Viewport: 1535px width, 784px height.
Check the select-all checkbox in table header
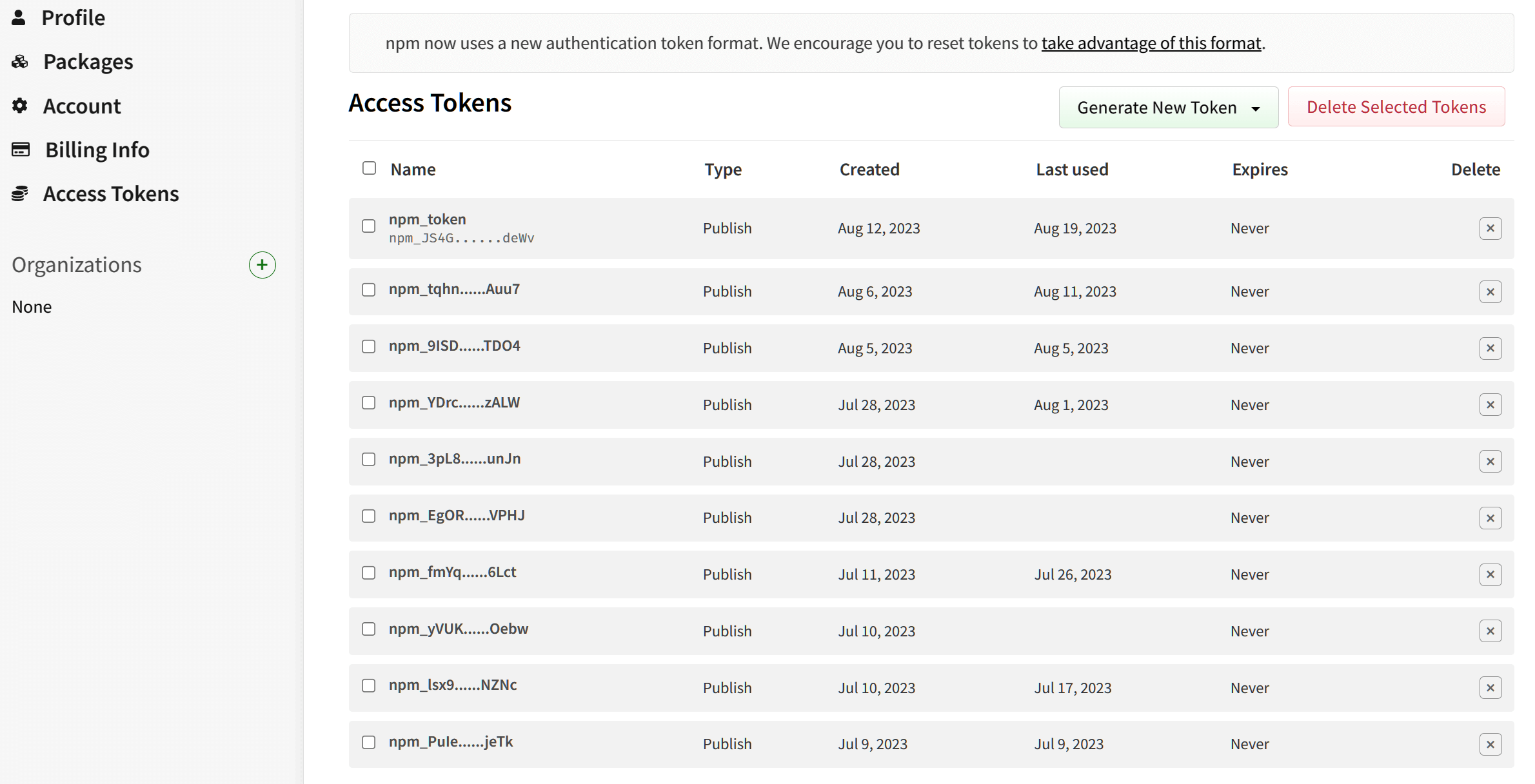(369, 168)
